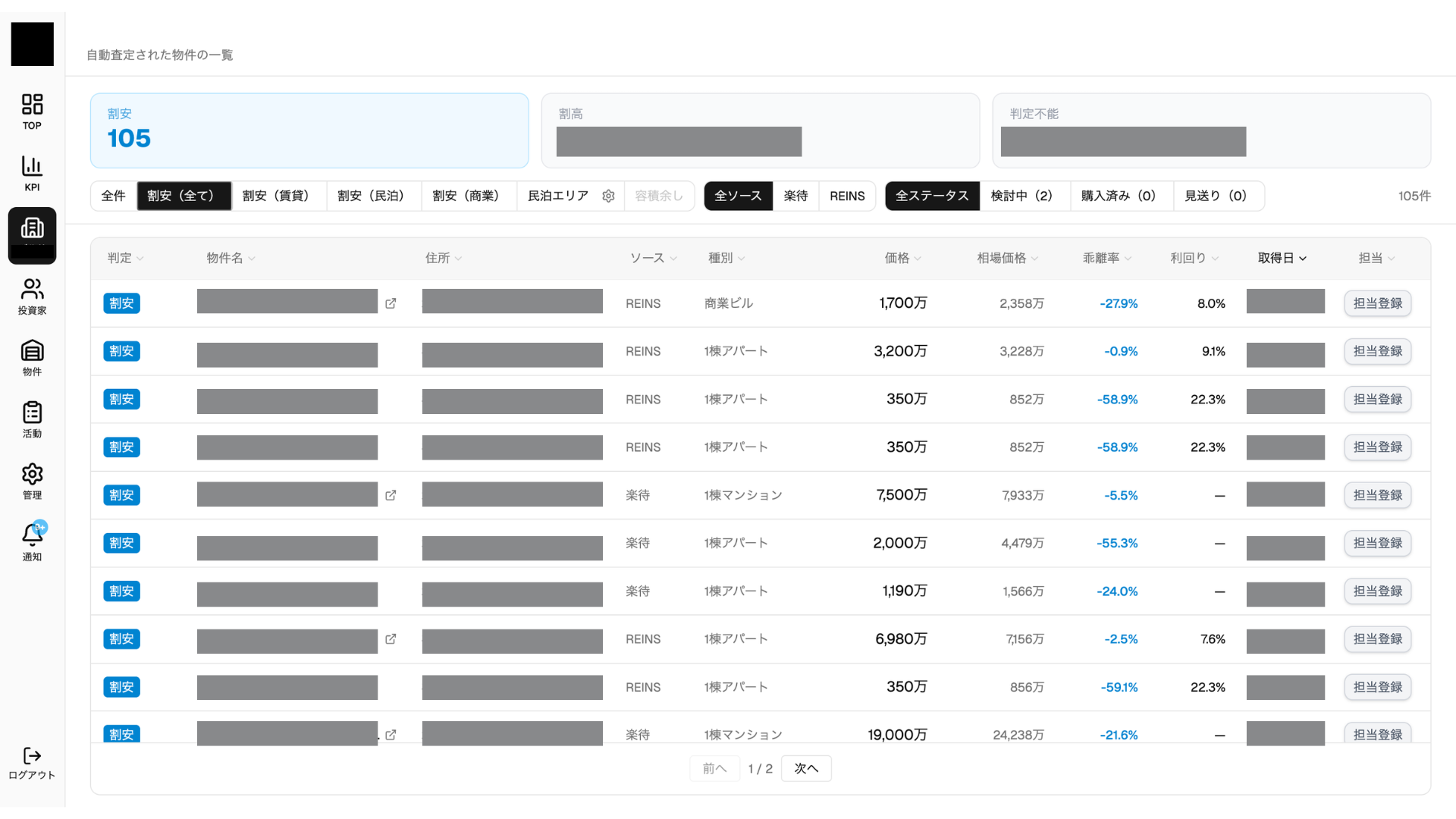Open the 割高 summary card

click(761, 130)
